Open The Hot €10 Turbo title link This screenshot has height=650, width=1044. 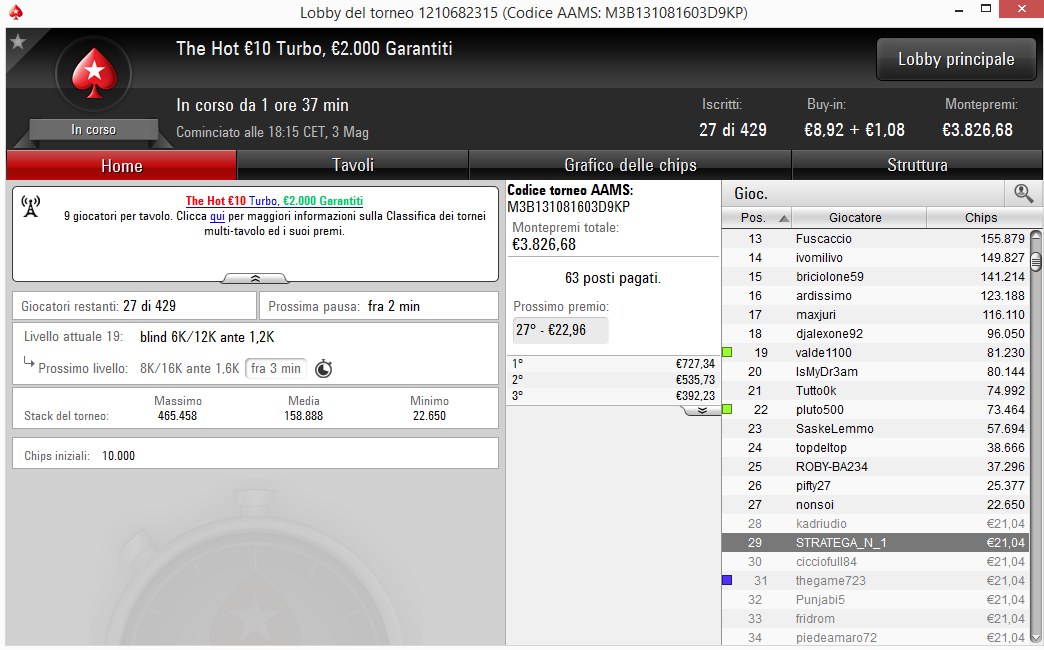coord(274,201)
